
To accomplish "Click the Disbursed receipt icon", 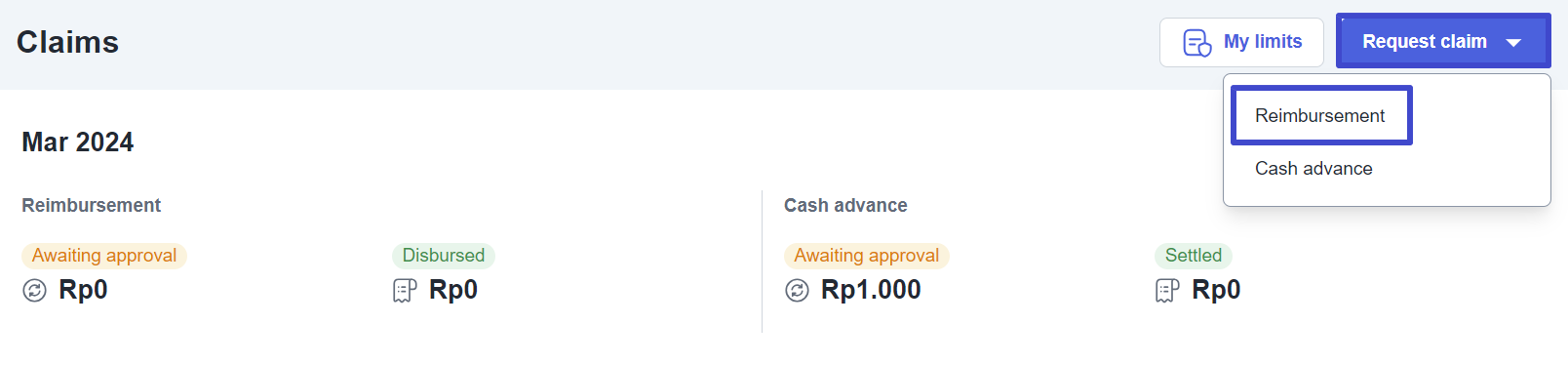I will point(405,291).
